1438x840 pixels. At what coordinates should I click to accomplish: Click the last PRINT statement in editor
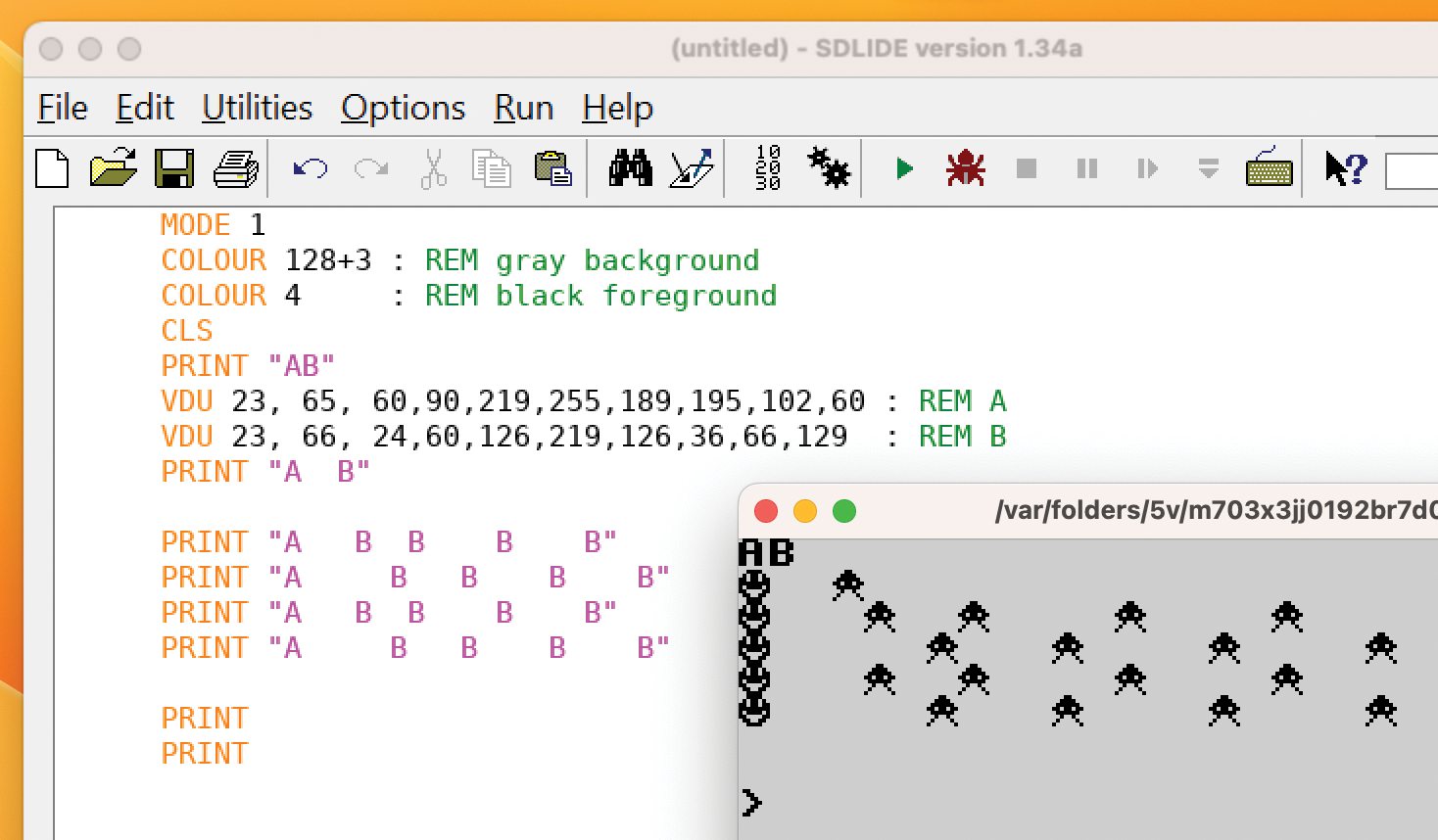[205, 754]
